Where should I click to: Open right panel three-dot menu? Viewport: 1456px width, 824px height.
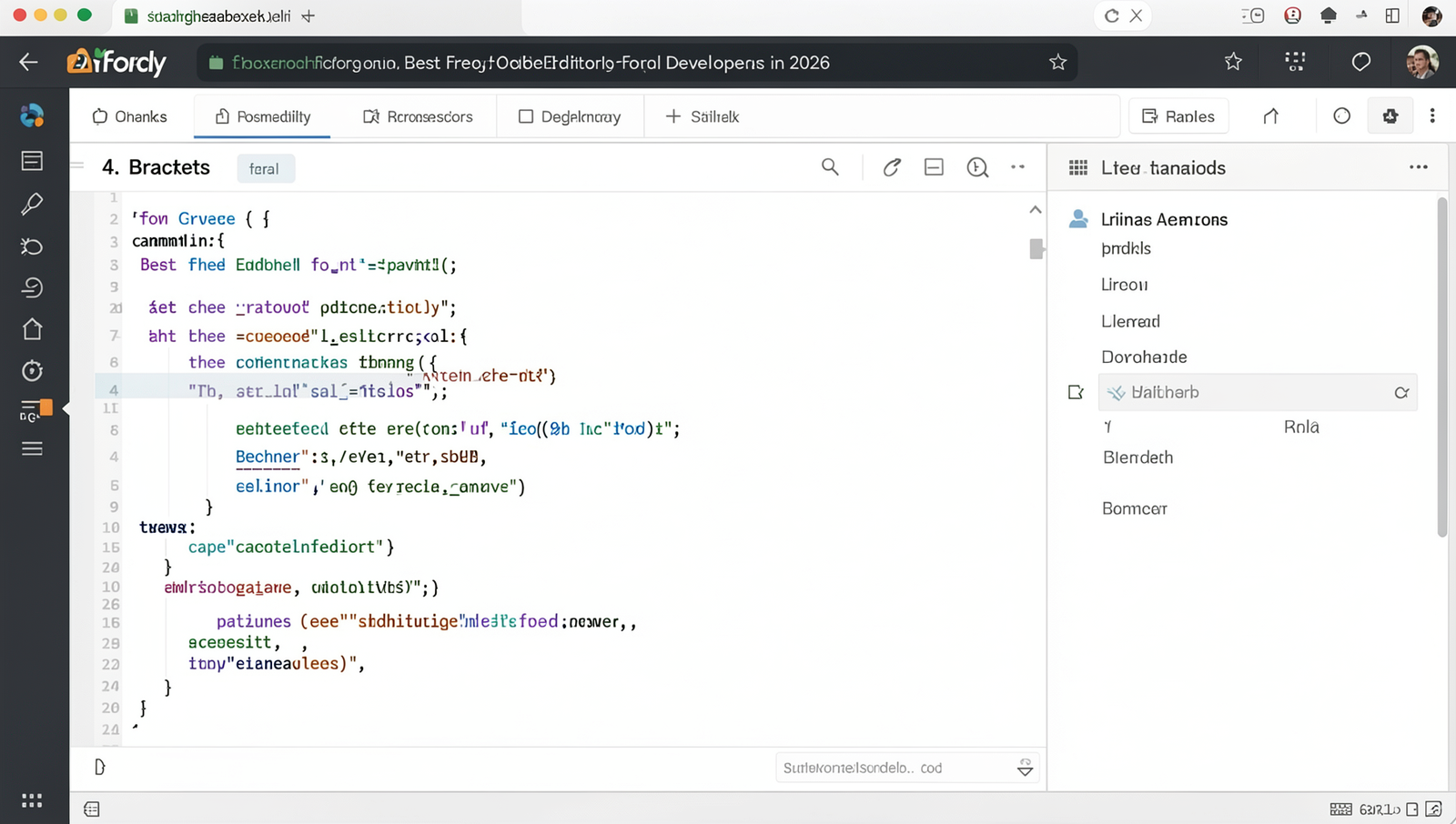coord(1419,167)
